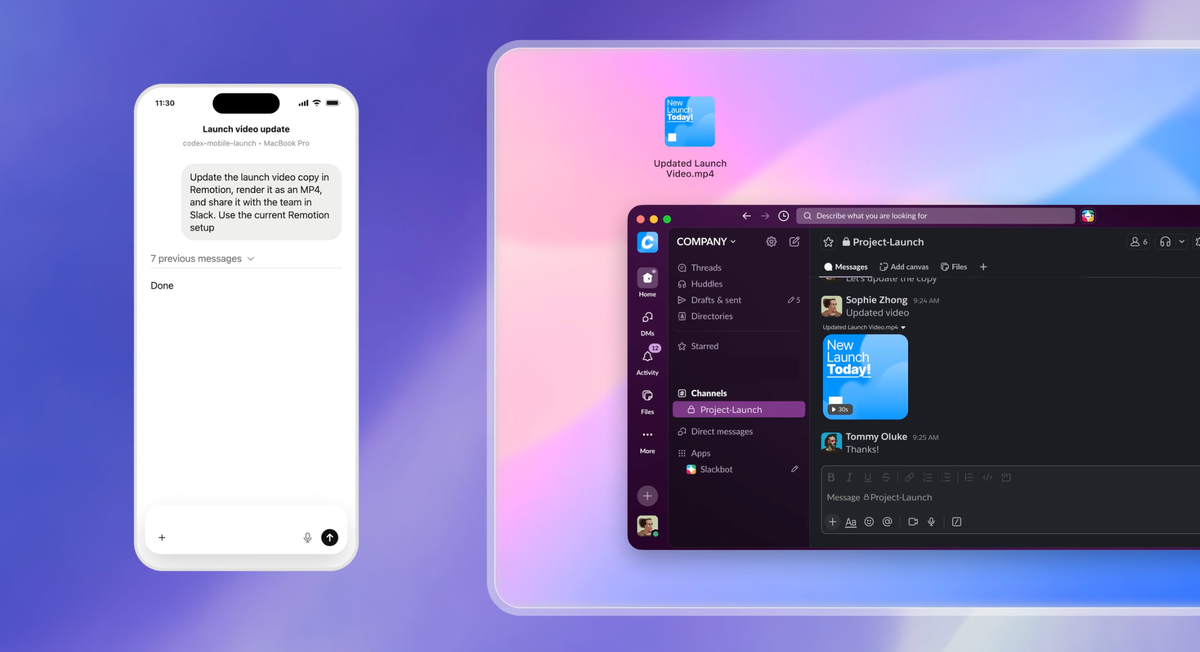
Task: Open DMs in the Slack sidebar
Action: coord(647,323)
